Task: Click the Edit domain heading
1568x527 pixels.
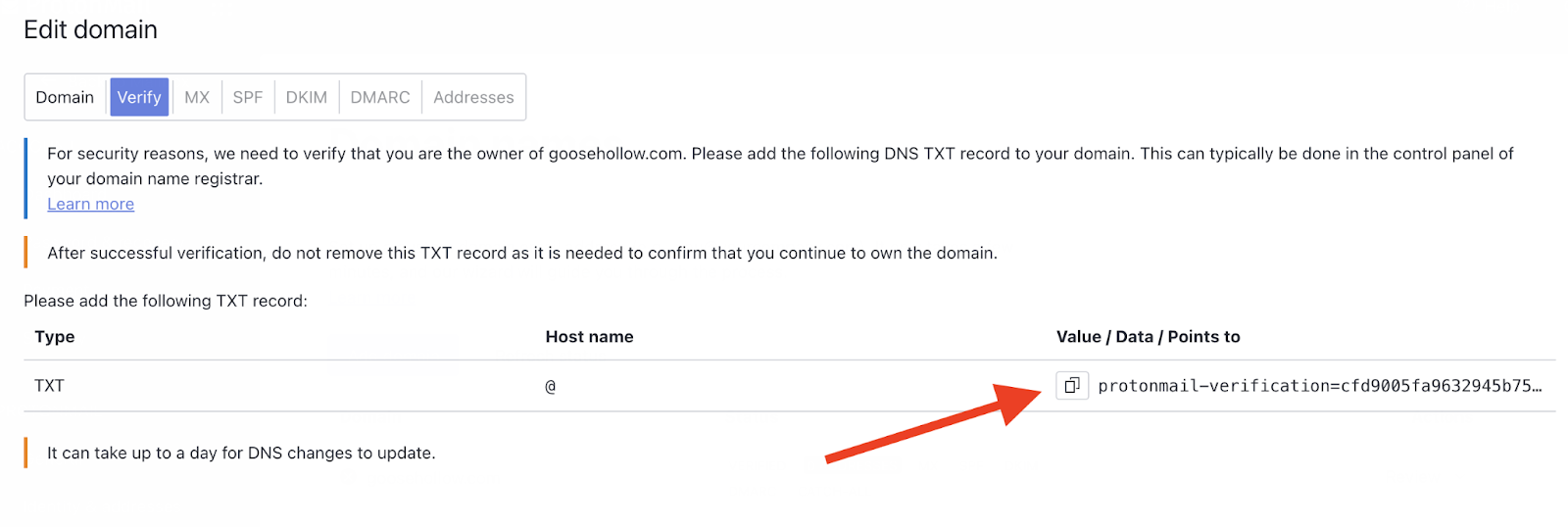Action: pos(90,29)
